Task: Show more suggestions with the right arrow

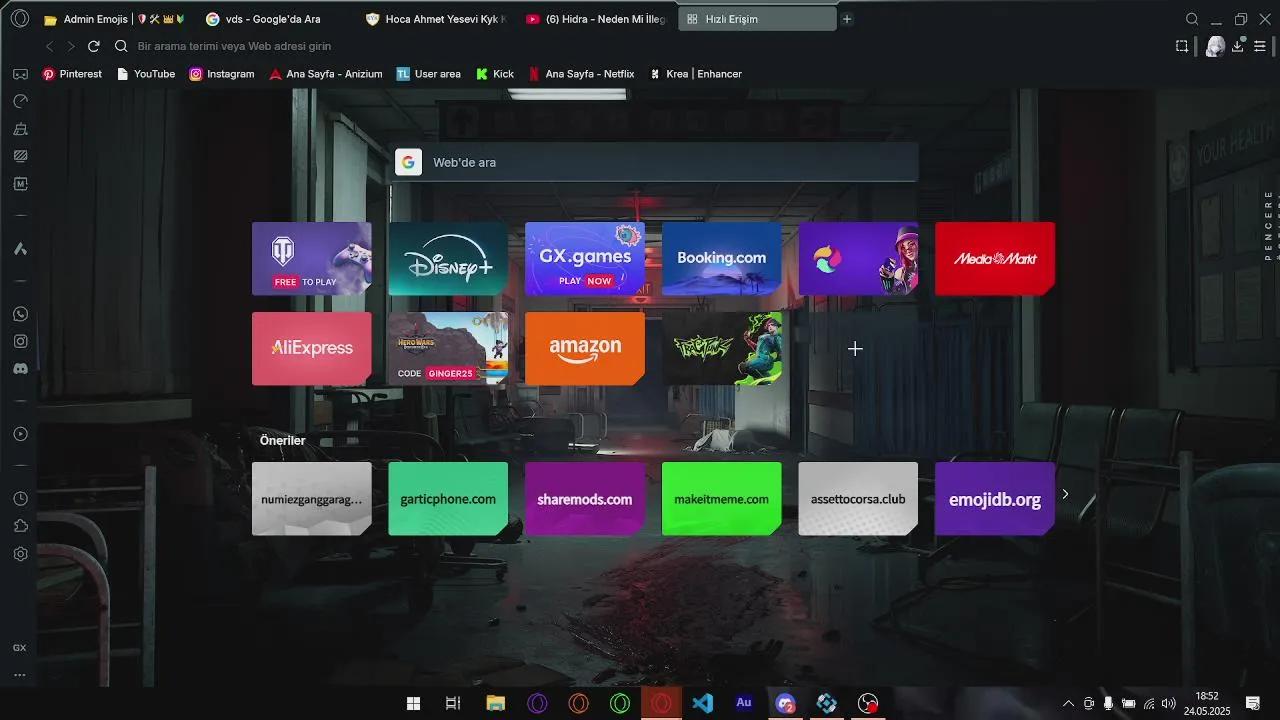Action: (1065, 494)
